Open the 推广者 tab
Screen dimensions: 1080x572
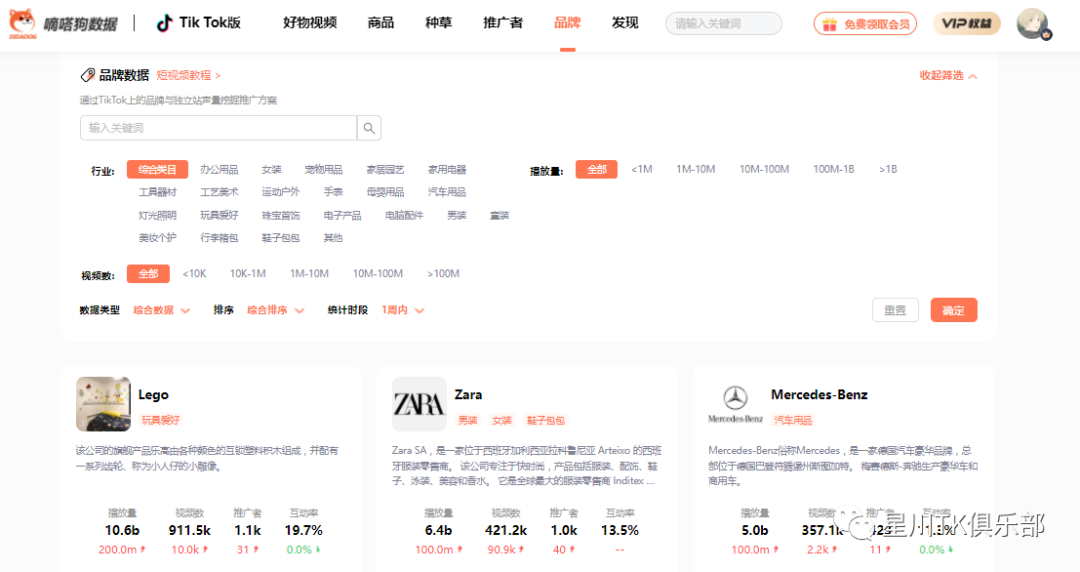coord(503,23)
